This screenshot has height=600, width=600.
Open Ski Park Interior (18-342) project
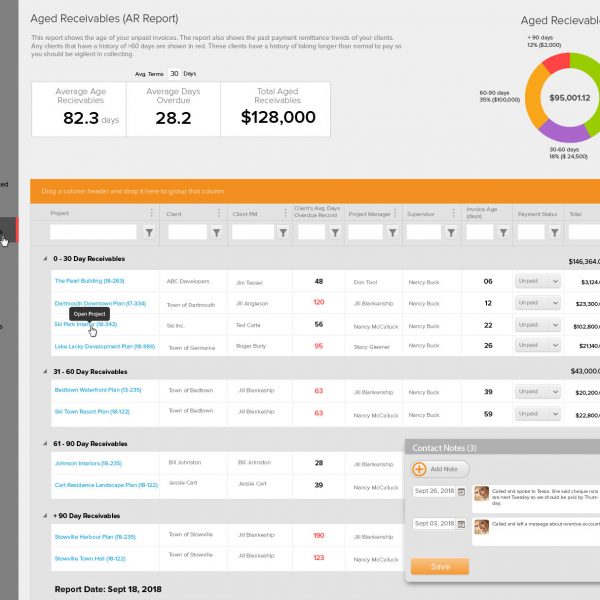coord(86,324)
